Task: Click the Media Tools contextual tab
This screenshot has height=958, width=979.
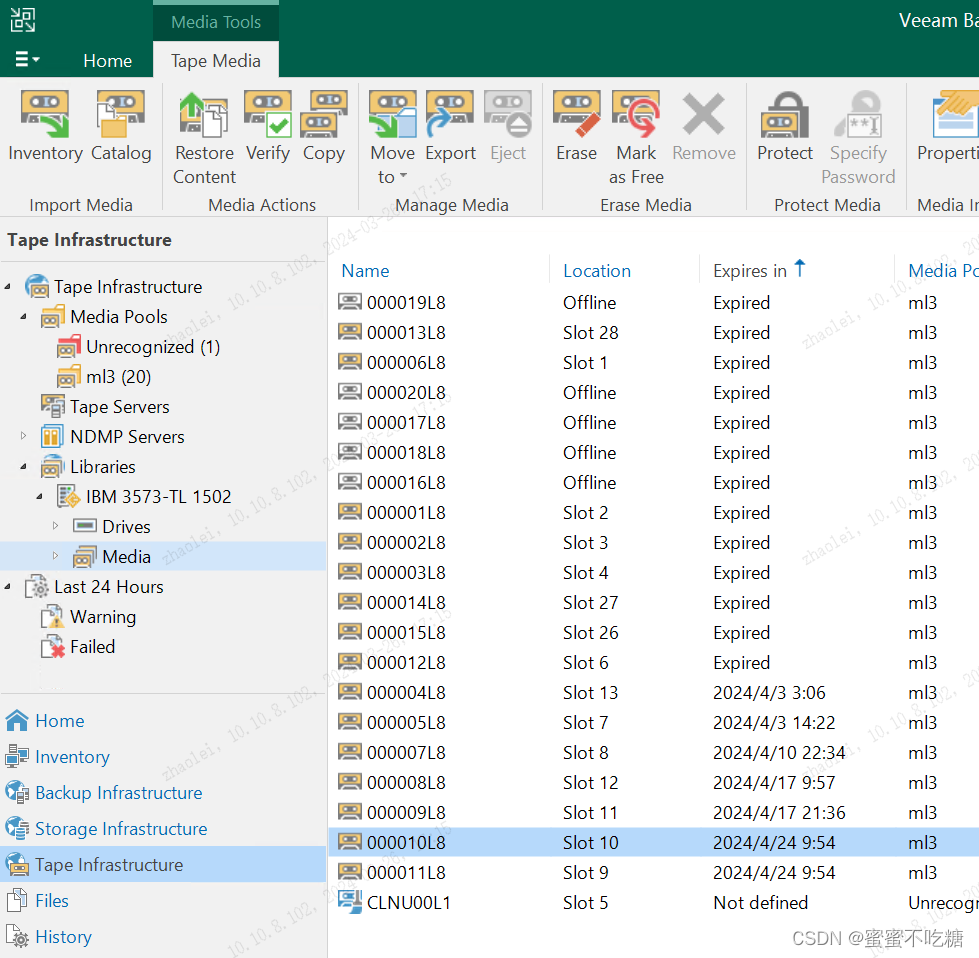Action: pos(215,22)
